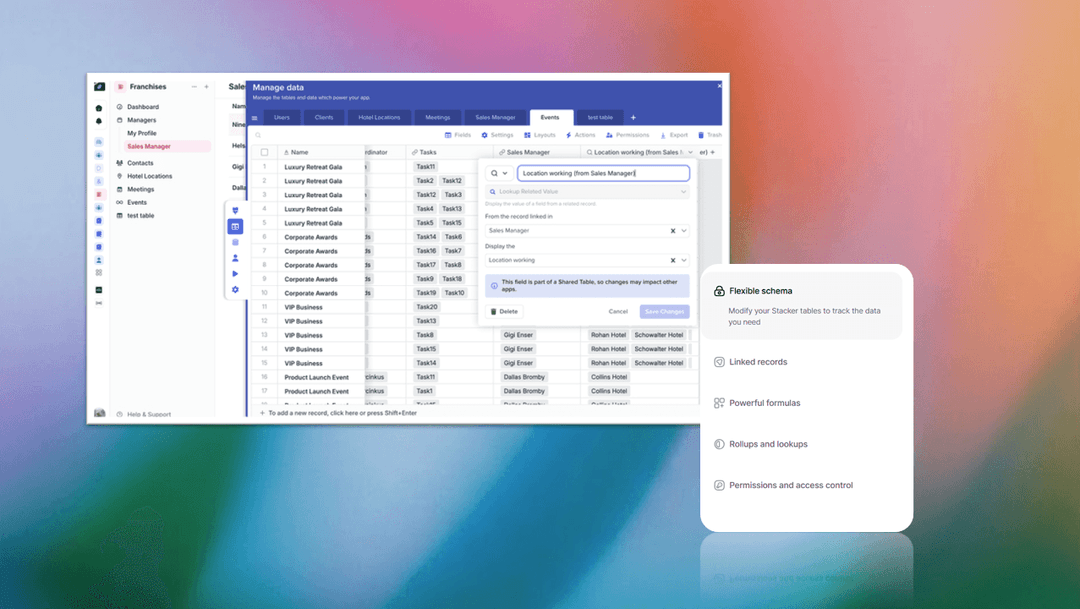
Task: Open the Fields panel in Manage data
Action: point(462,134)
